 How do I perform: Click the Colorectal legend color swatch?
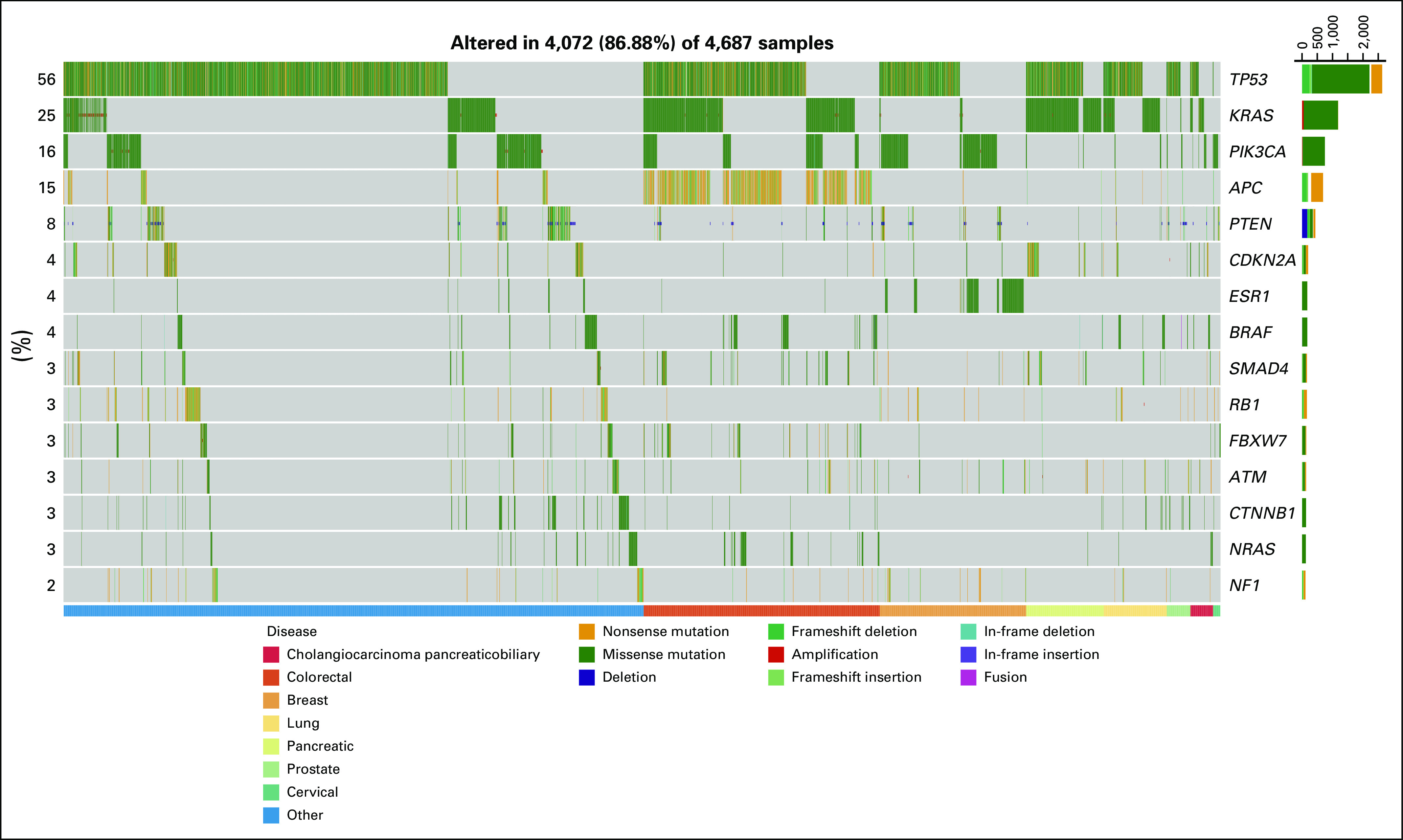(271, 677)
